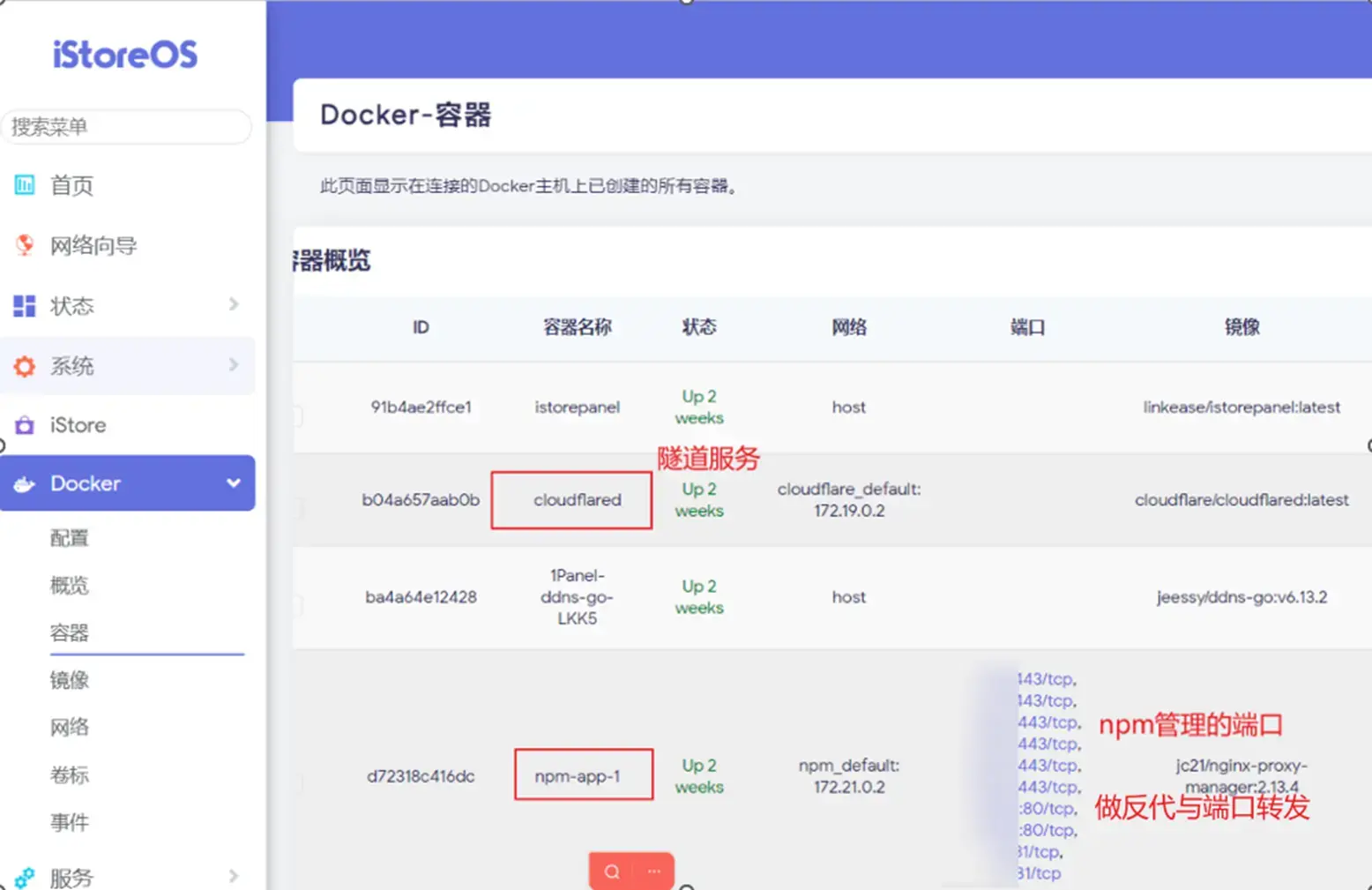Image resolution: width=1372 pixels, height=890 pixels.
Task: Expand the 状态 menu chevron
Action: click(x=234, y=304)
